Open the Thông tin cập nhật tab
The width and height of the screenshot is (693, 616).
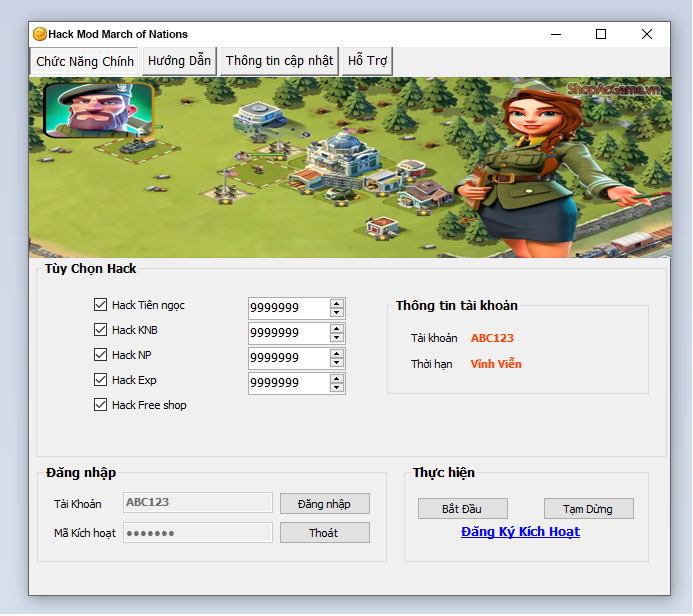(x=279, y=61)
